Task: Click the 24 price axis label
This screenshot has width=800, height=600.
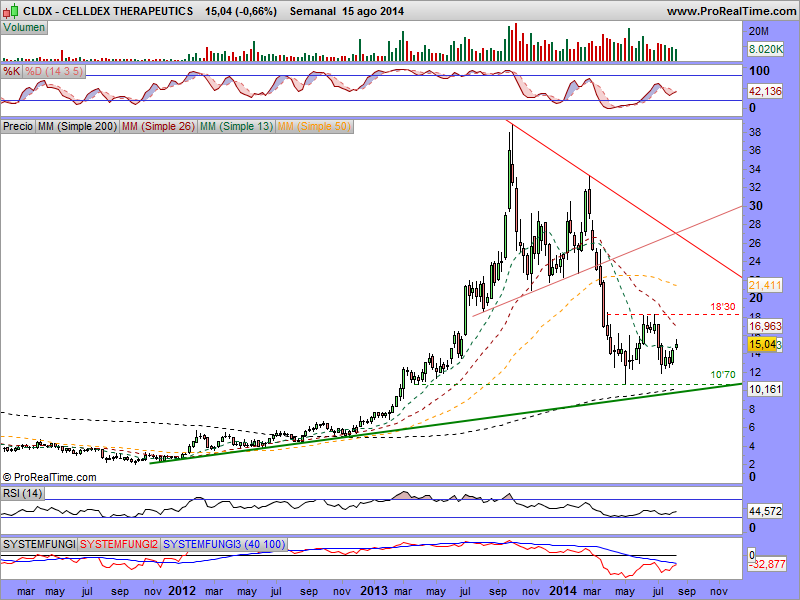Action: (x=755, y=261)
